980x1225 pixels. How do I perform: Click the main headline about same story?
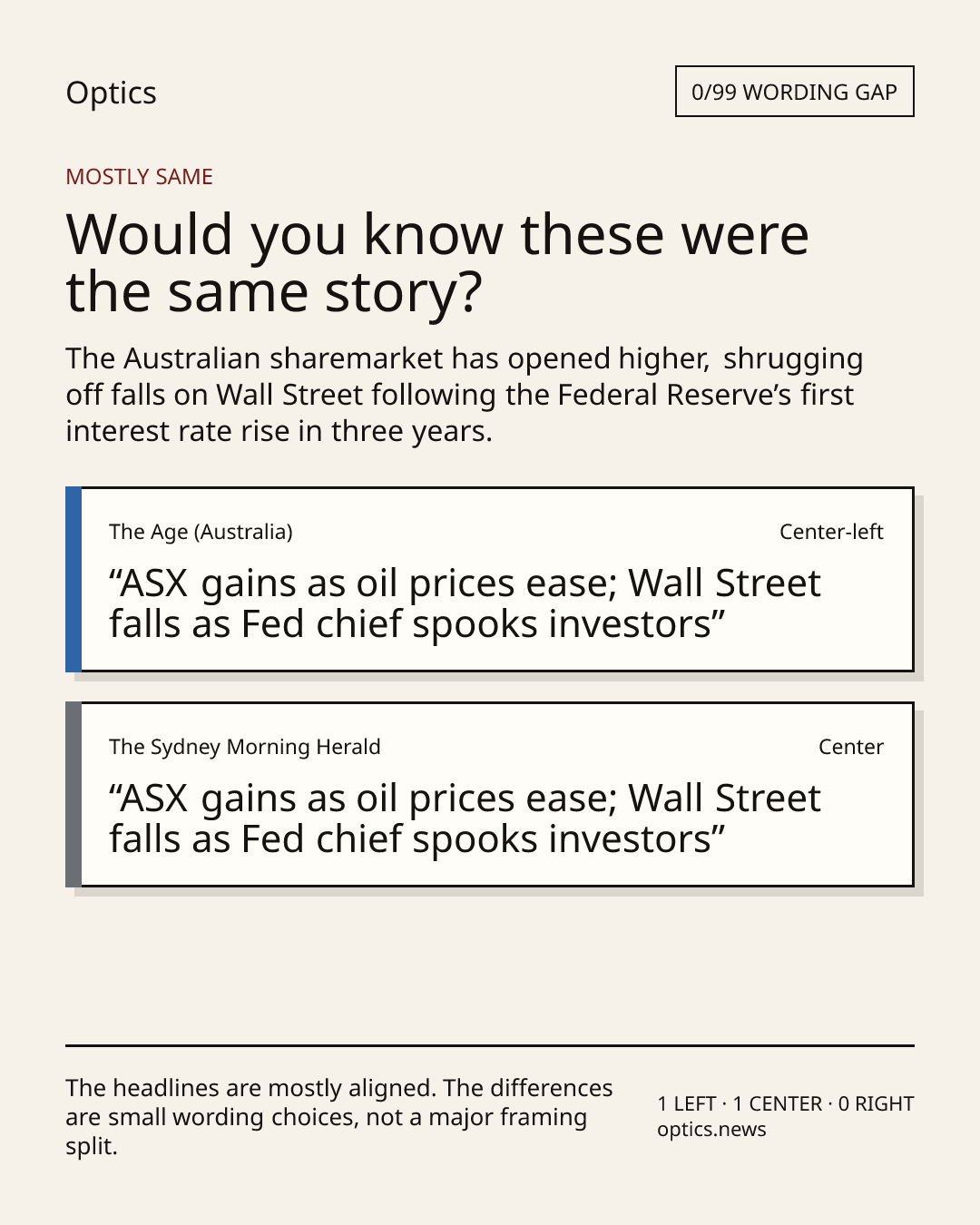pyautogui.click(x=437, y=263)
